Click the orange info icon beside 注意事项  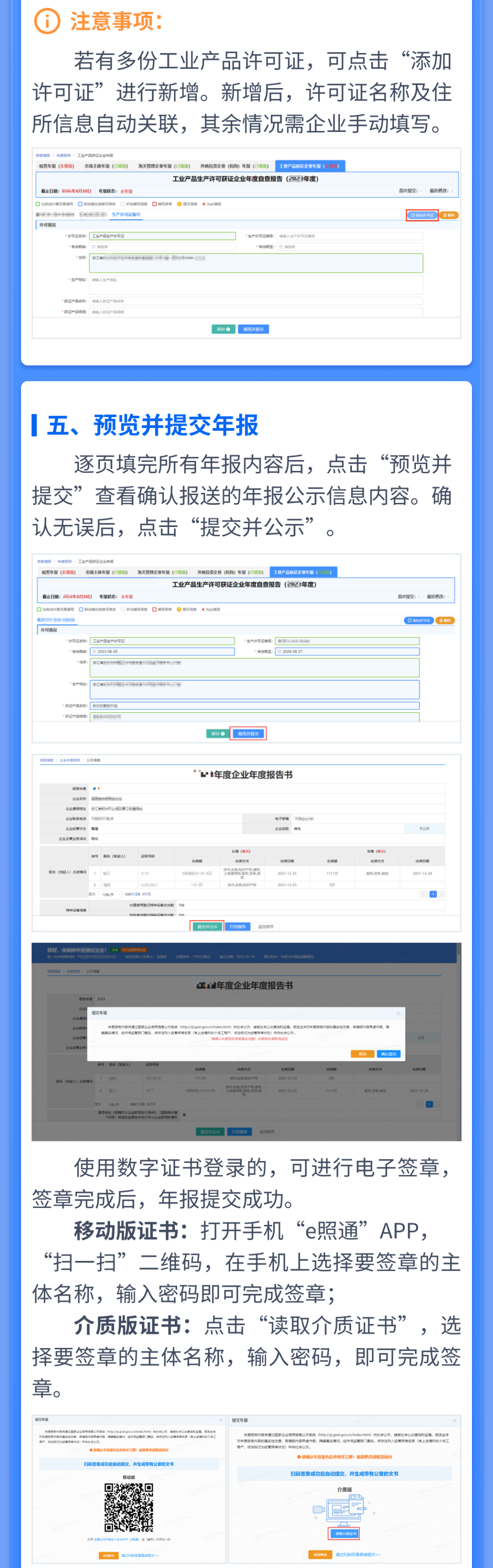pos(47,21)
